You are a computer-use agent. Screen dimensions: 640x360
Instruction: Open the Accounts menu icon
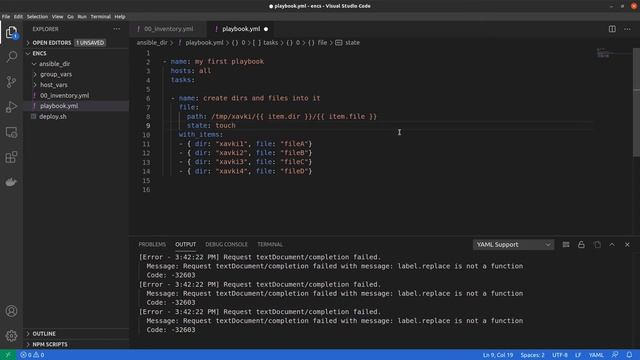click(x=11, y=311)
